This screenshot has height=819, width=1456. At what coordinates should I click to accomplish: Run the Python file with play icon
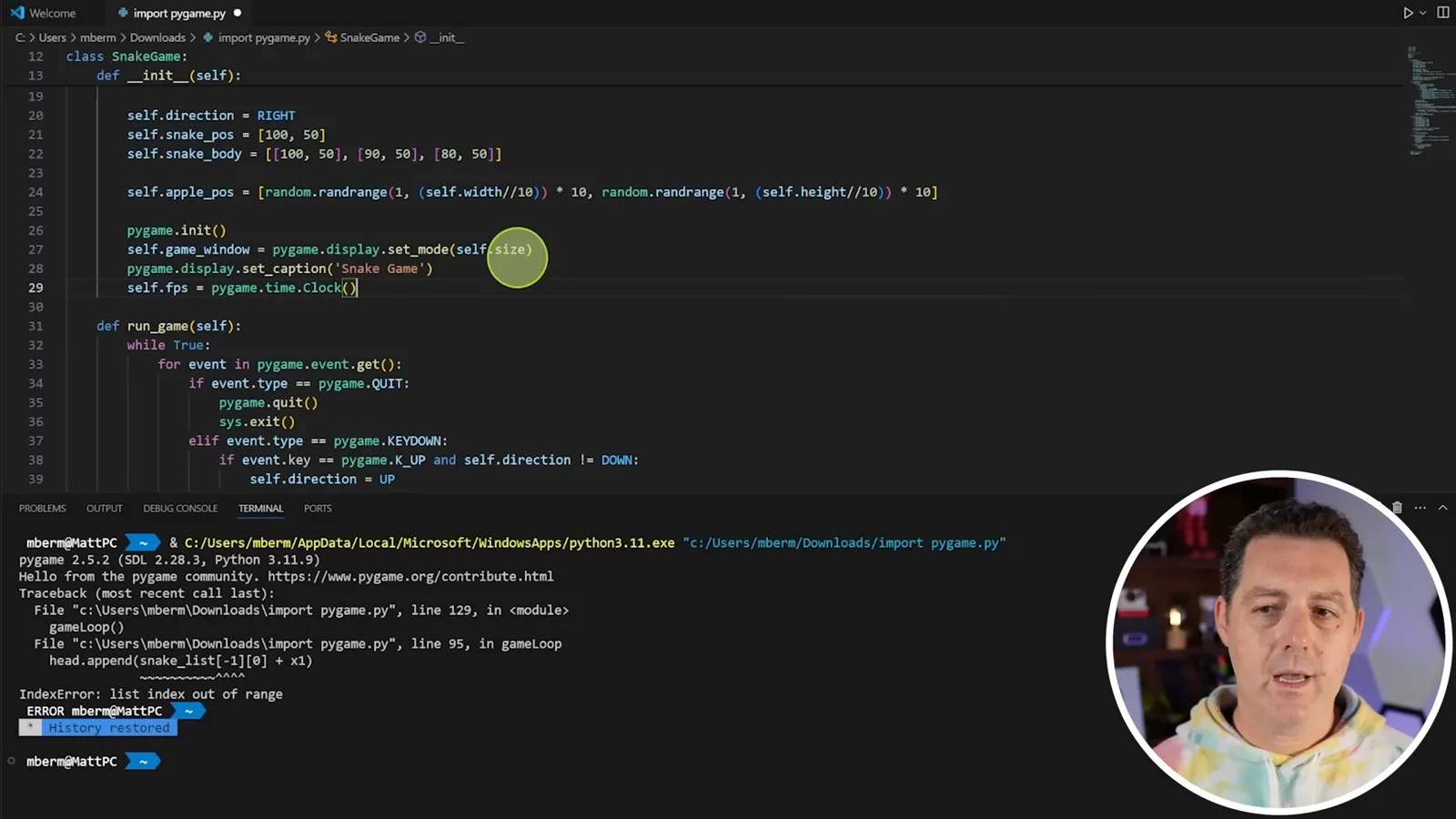tap(1408, 13)
